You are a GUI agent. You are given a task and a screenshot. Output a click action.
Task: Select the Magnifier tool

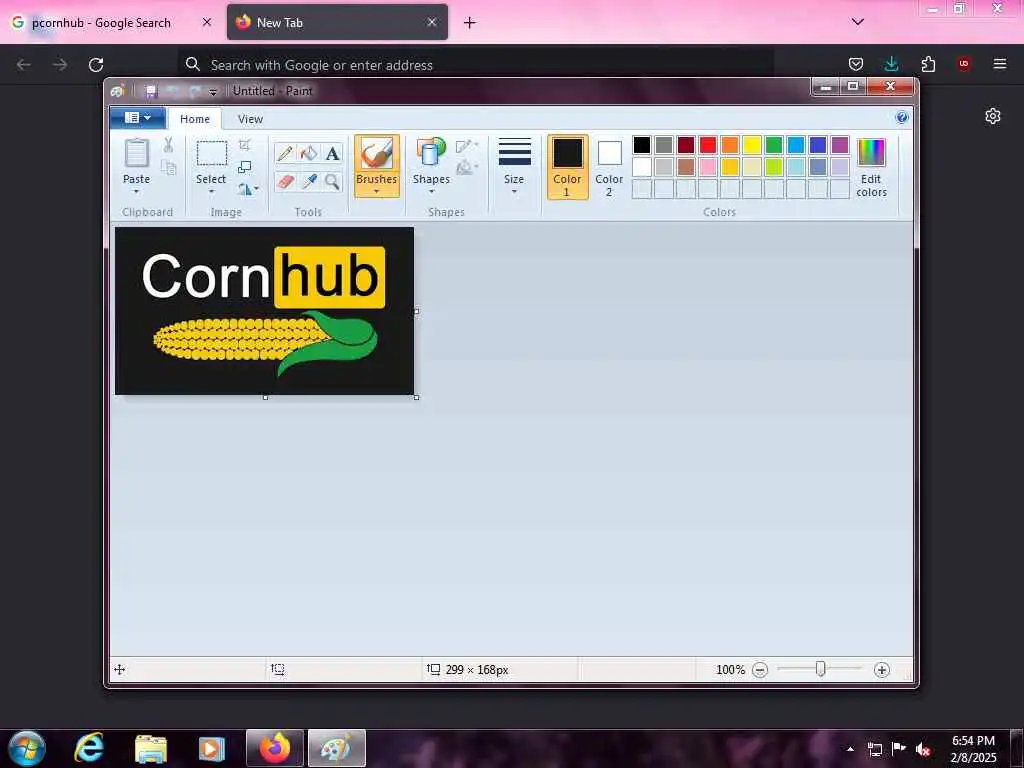pos(332,181)
